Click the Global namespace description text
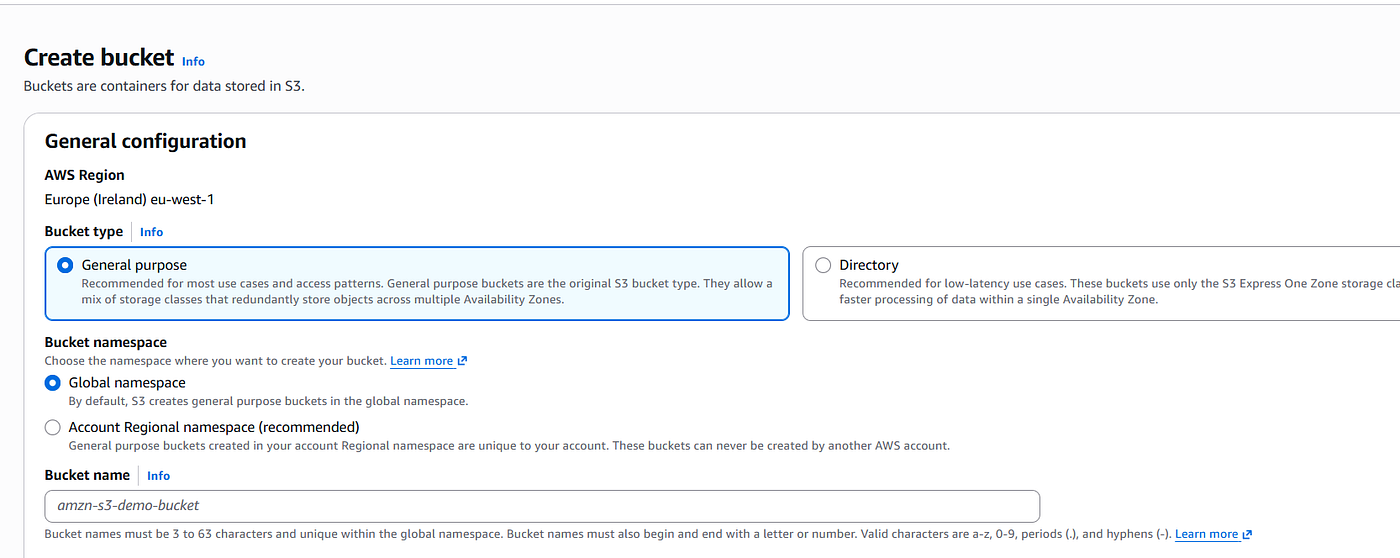Image resolution: width=1400 pixels, height=558 pixels. (268, 401)
